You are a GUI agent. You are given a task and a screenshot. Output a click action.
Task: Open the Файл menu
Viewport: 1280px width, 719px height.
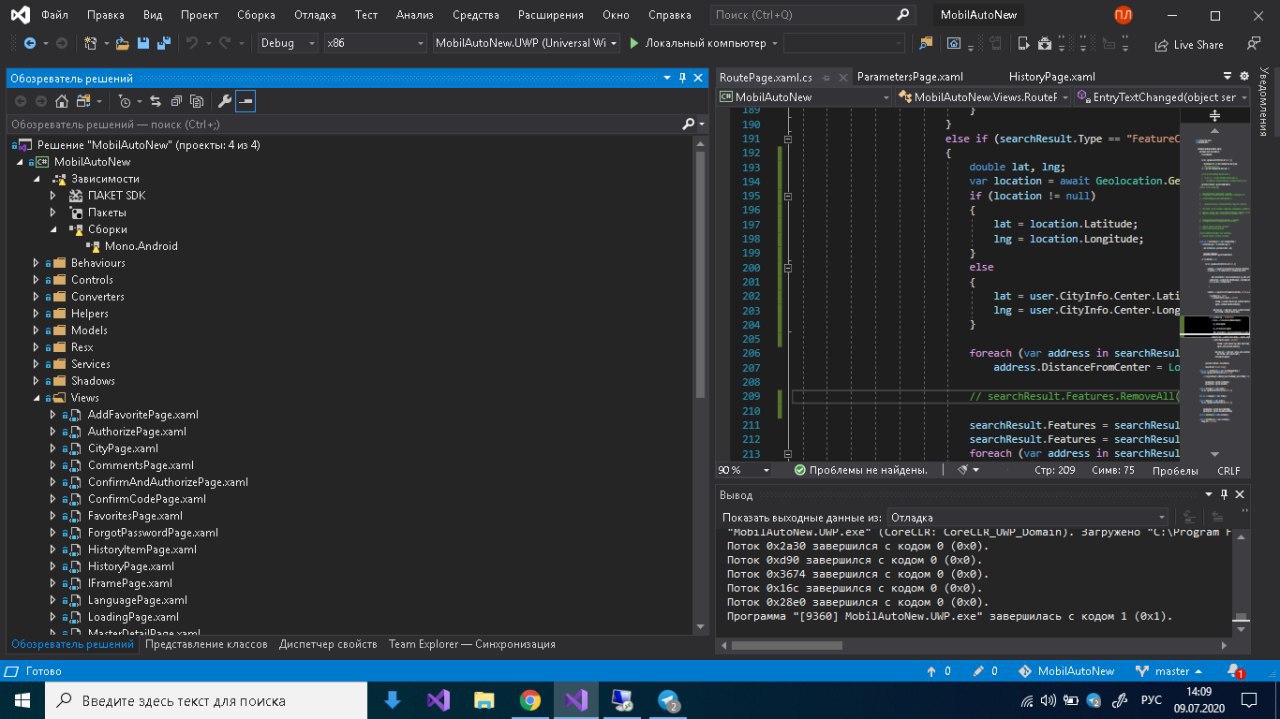55,15
